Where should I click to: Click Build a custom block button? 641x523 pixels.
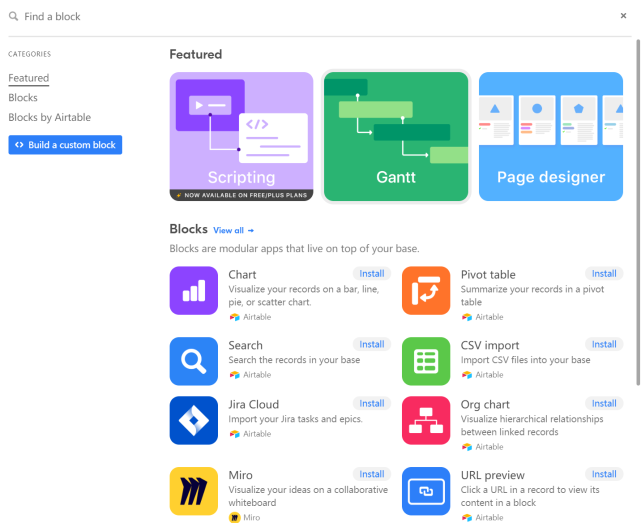65,145
